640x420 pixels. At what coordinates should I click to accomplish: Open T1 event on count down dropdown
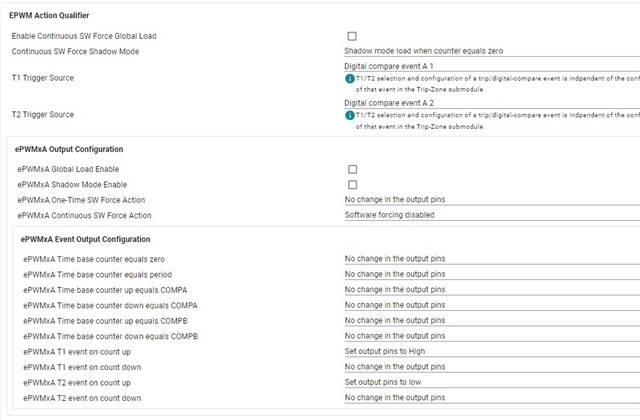(x=490, y=367)
